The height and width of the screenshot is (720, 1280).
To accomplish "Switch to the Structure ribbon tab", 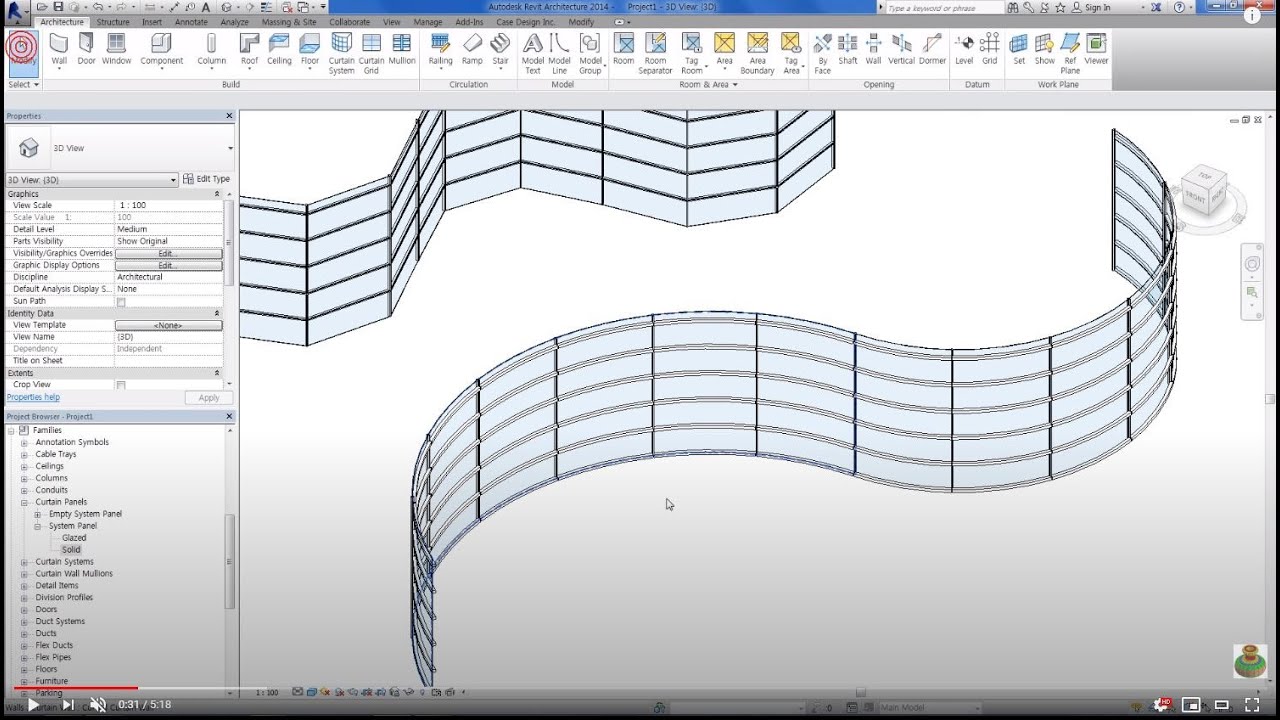I will [x=113, y=22].
